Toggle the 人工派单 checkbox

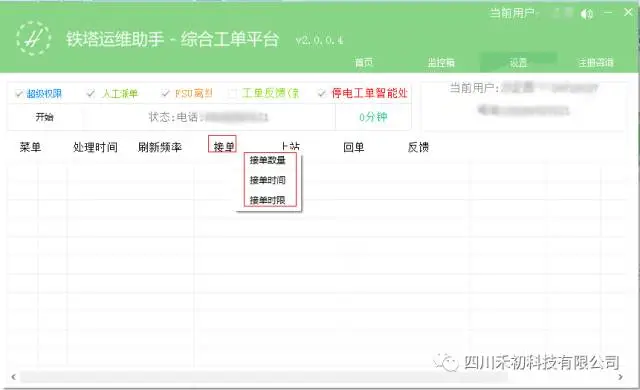coord(91,94)
